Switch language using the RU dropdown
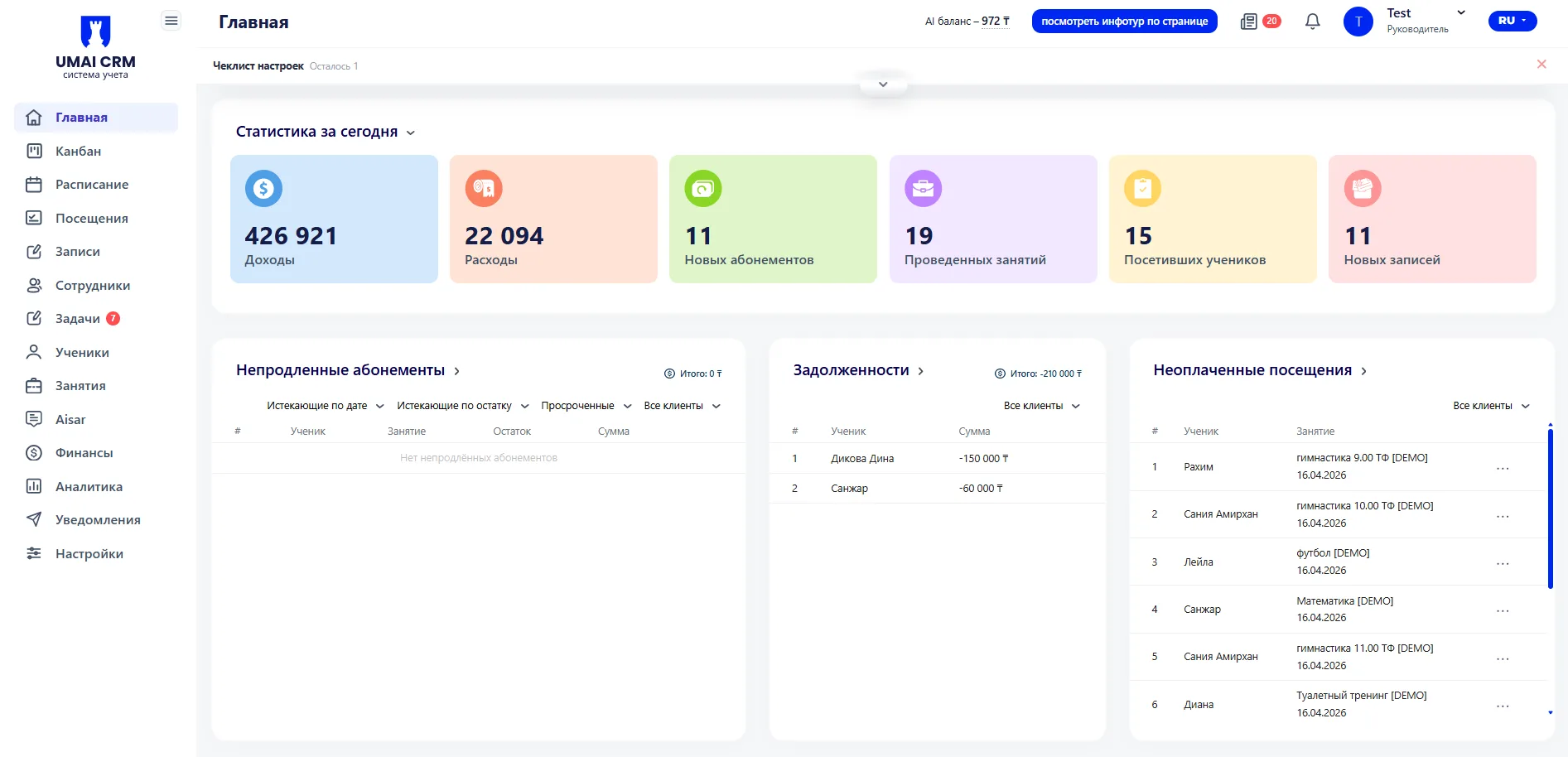The width and height of the screenshot is (1568, 757). point(1512,21)
